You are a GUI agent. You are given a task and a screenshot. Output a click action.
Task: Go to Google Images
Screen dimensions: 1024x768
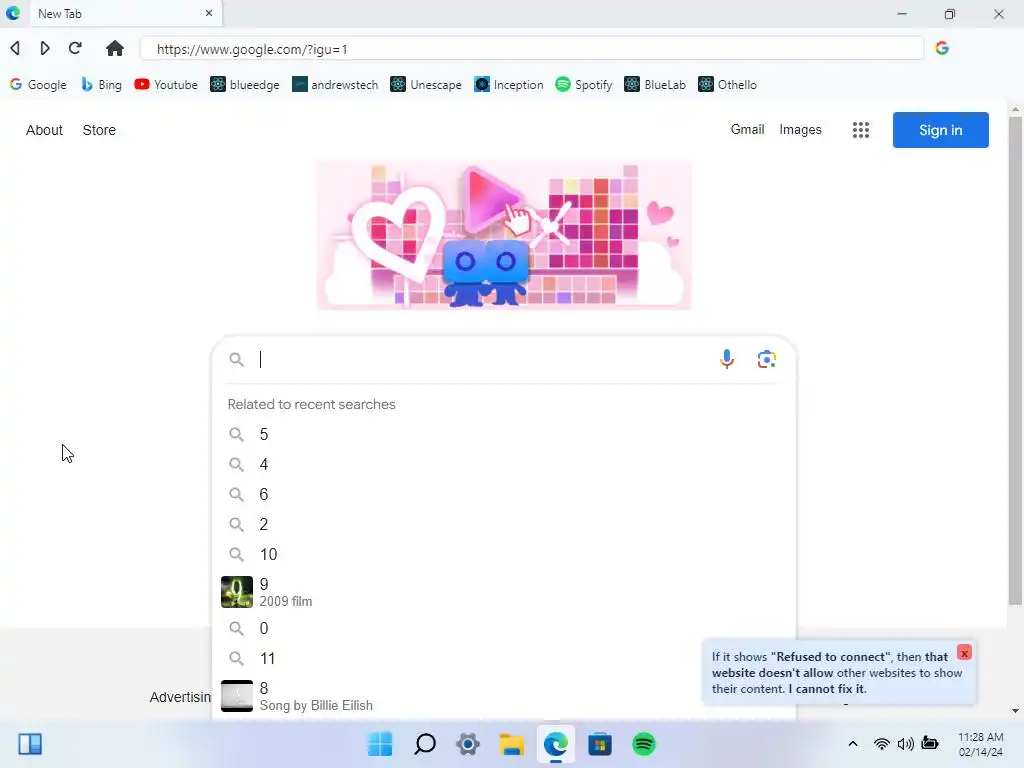[800, 129]
